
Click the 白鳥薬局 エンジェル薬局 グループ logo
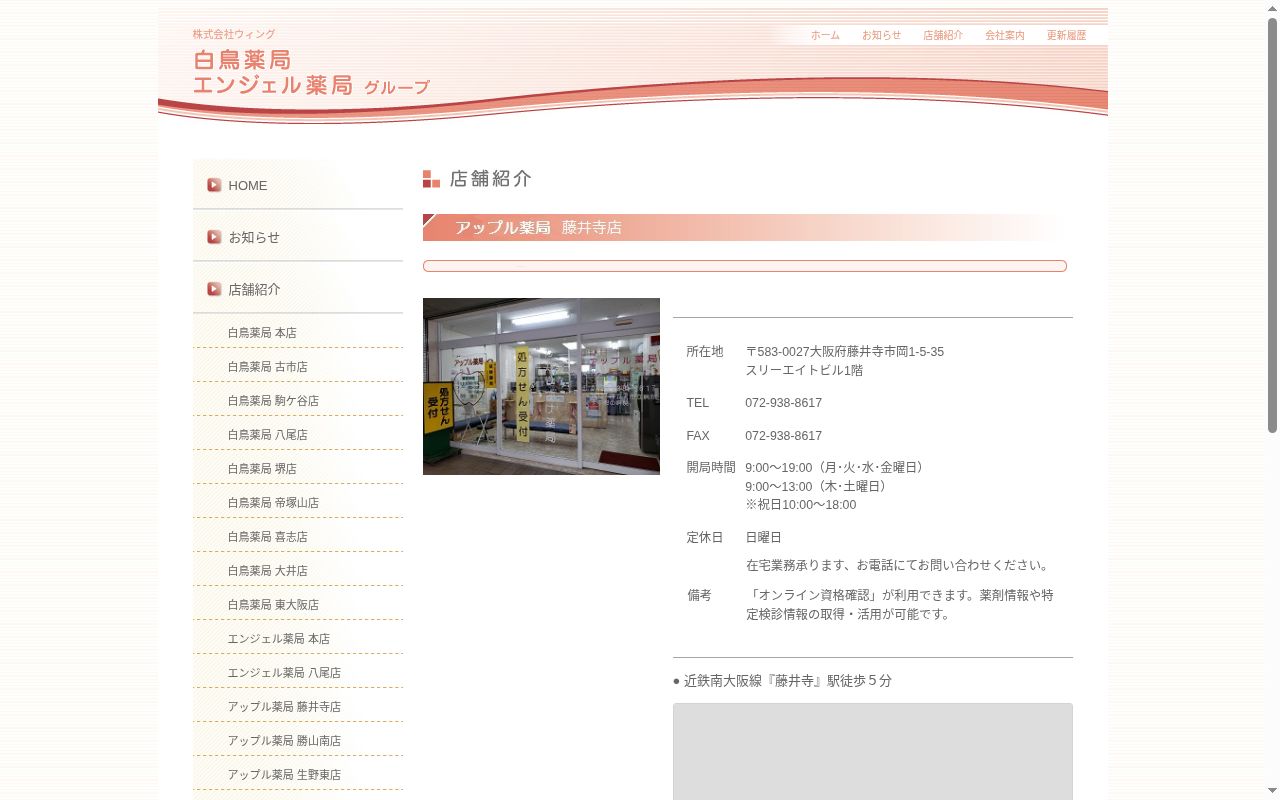click(x=311, y=72)
